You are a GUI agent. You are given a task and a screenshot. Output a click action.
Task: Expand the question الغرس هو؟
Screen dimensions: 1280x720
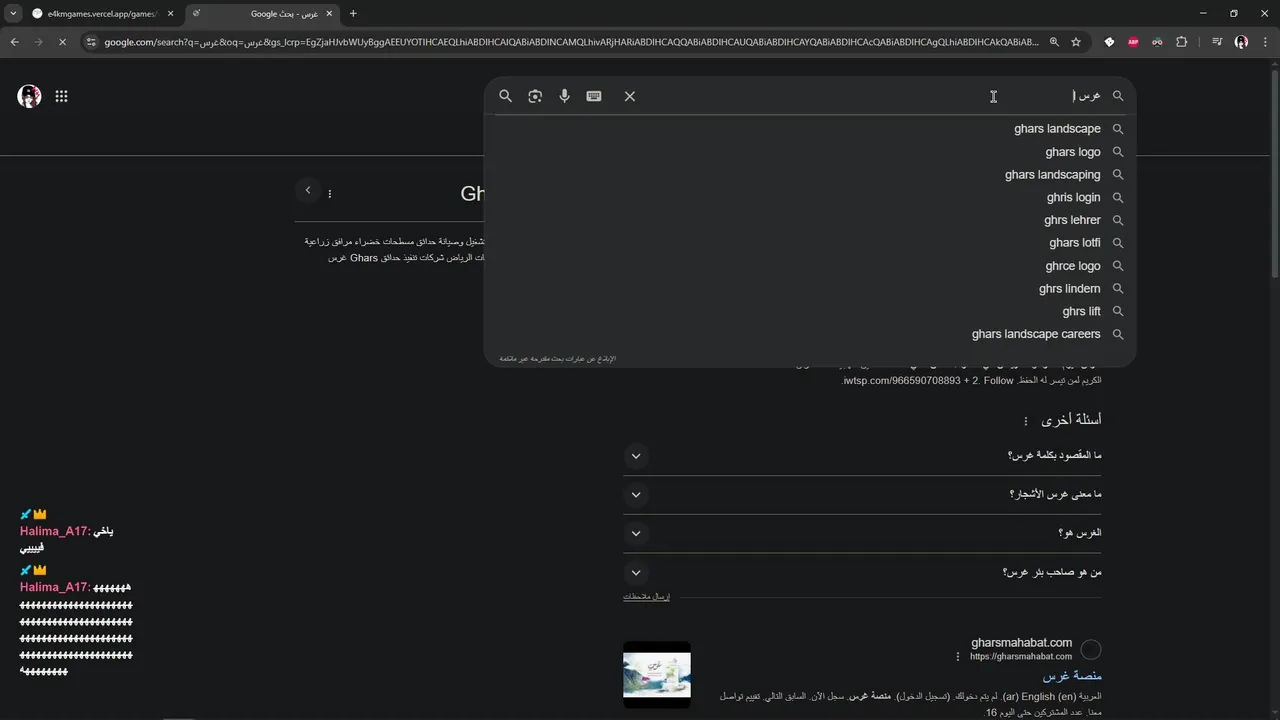coord(862,533)
